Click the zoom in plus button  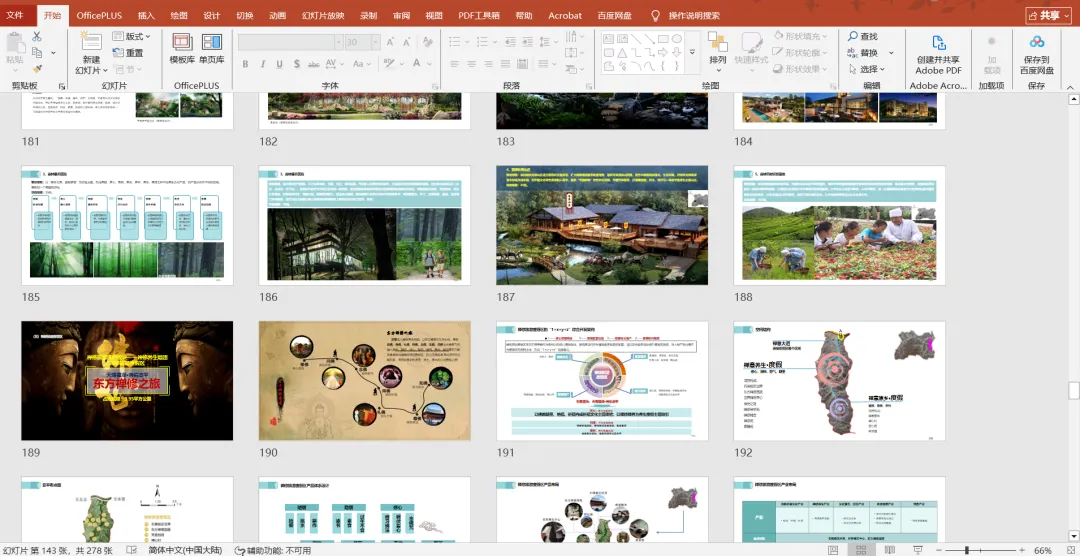[x=1022, y=550]
